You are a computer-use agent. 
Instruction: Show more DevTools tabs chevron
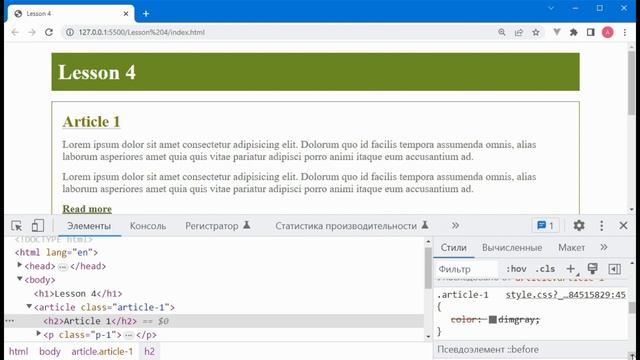pyautogui.click(x=455, y=225)
